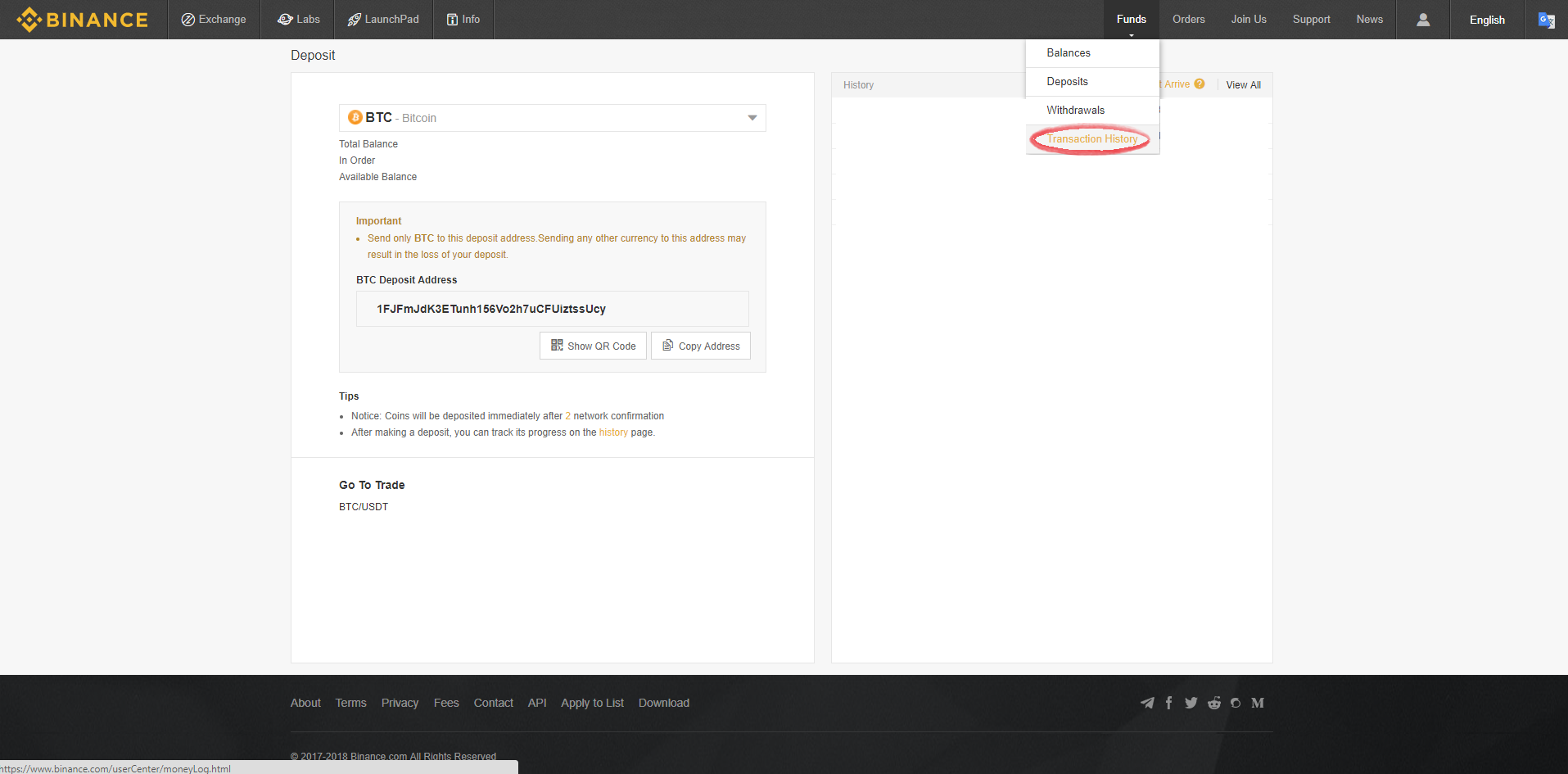This screenshot has height=774, width=1568.
Task: Open the News page
Action: click(1370, 20)
